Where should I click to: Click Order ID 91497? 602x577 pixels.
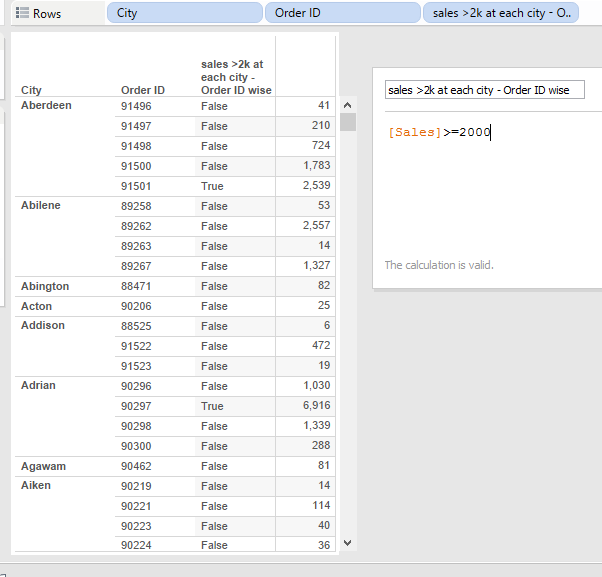136,126
